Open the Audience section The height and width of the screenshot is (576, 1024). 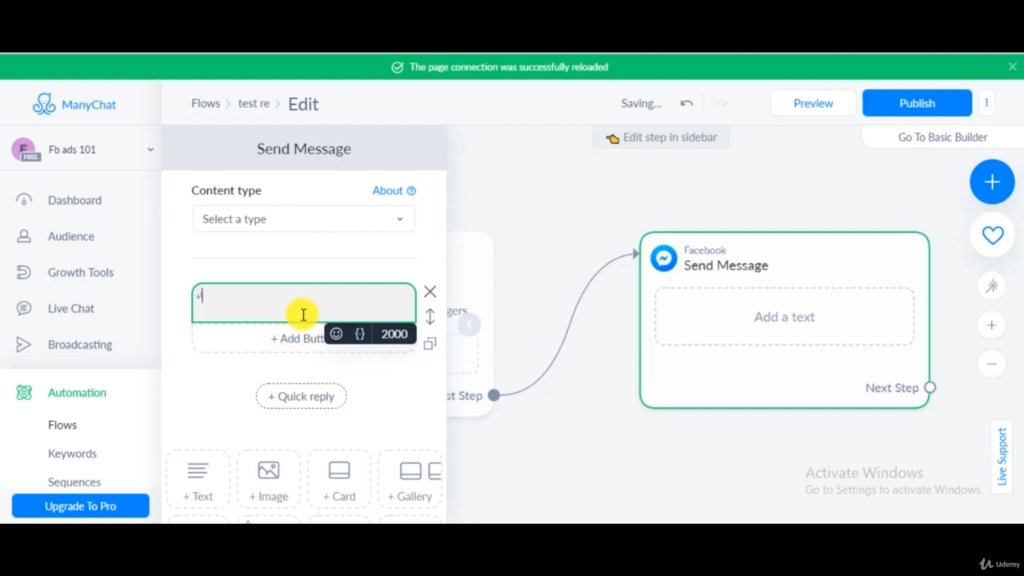point(71,236)
